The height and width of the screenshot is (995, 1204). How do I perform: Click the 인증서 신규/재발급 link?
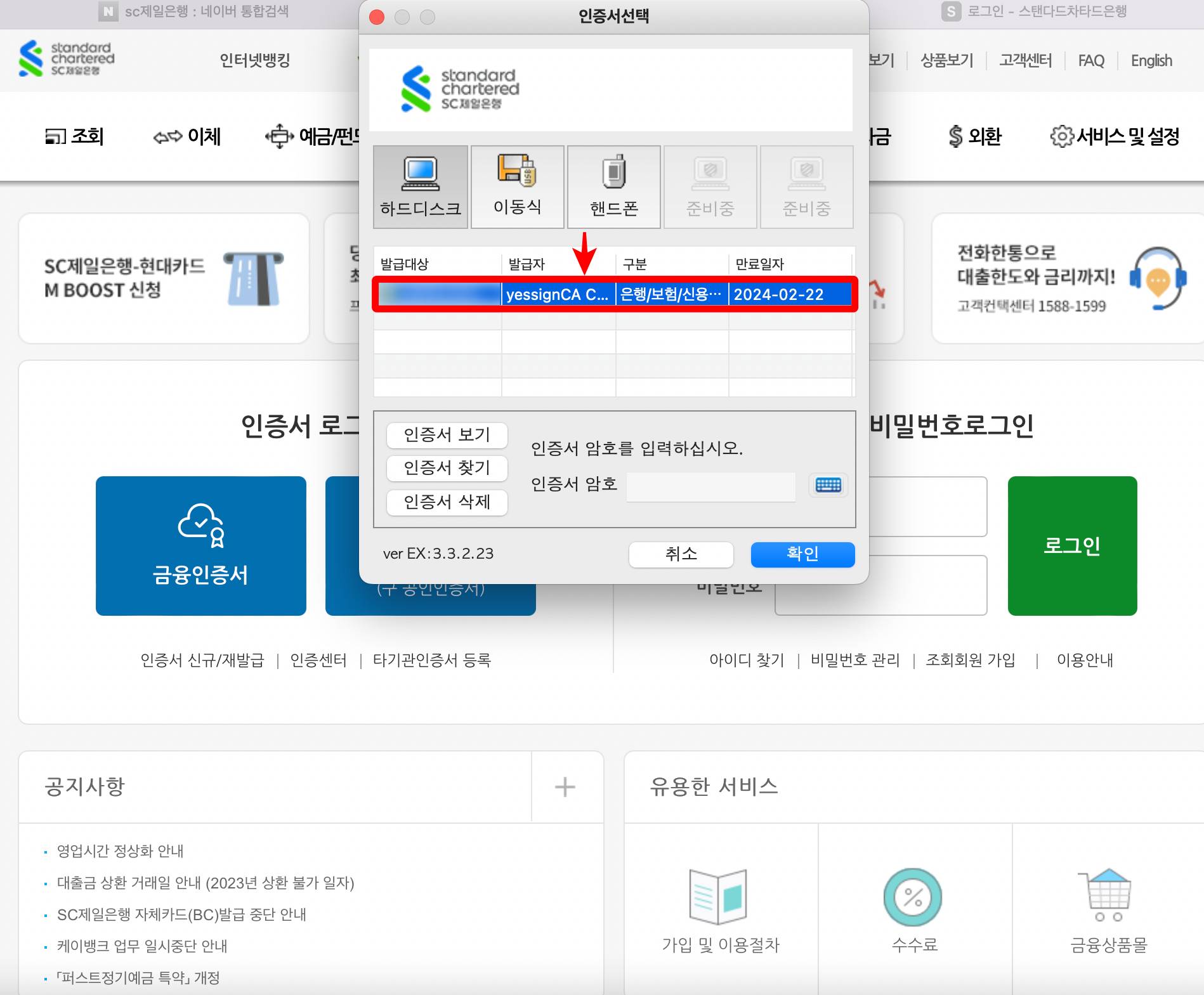203,660
